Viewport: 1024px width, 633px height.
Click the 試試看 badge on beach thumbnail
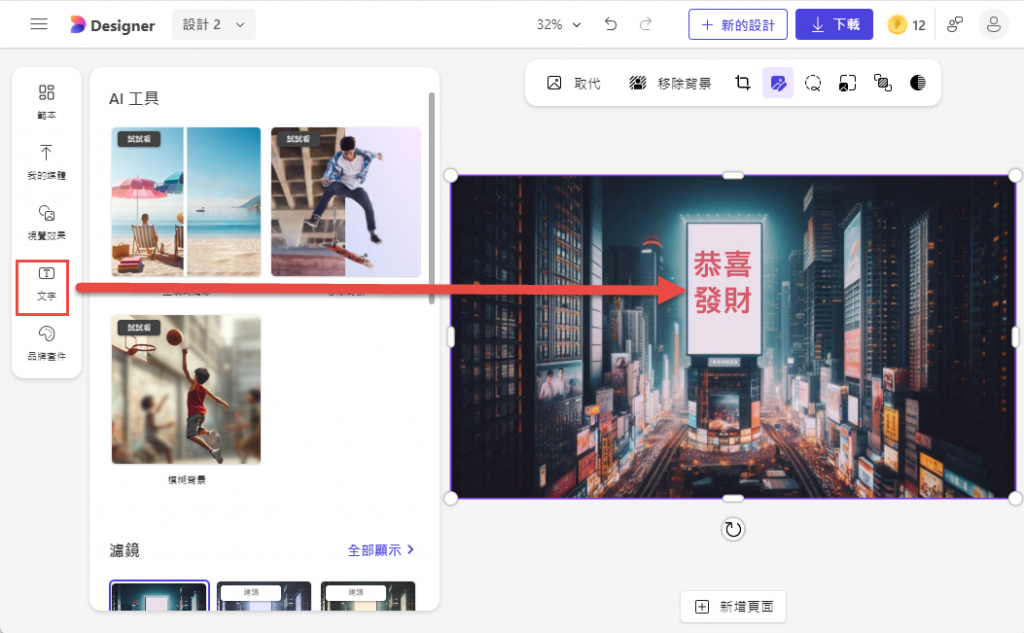point(139,139)
